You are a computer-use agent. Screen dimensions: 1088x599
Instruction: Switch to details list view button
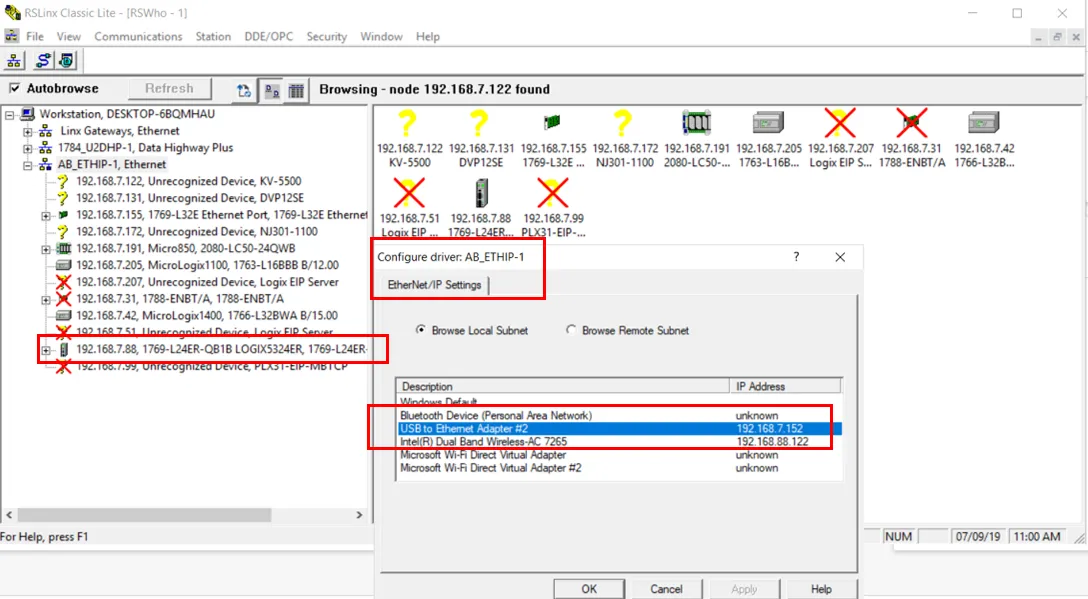click(296, 90)
